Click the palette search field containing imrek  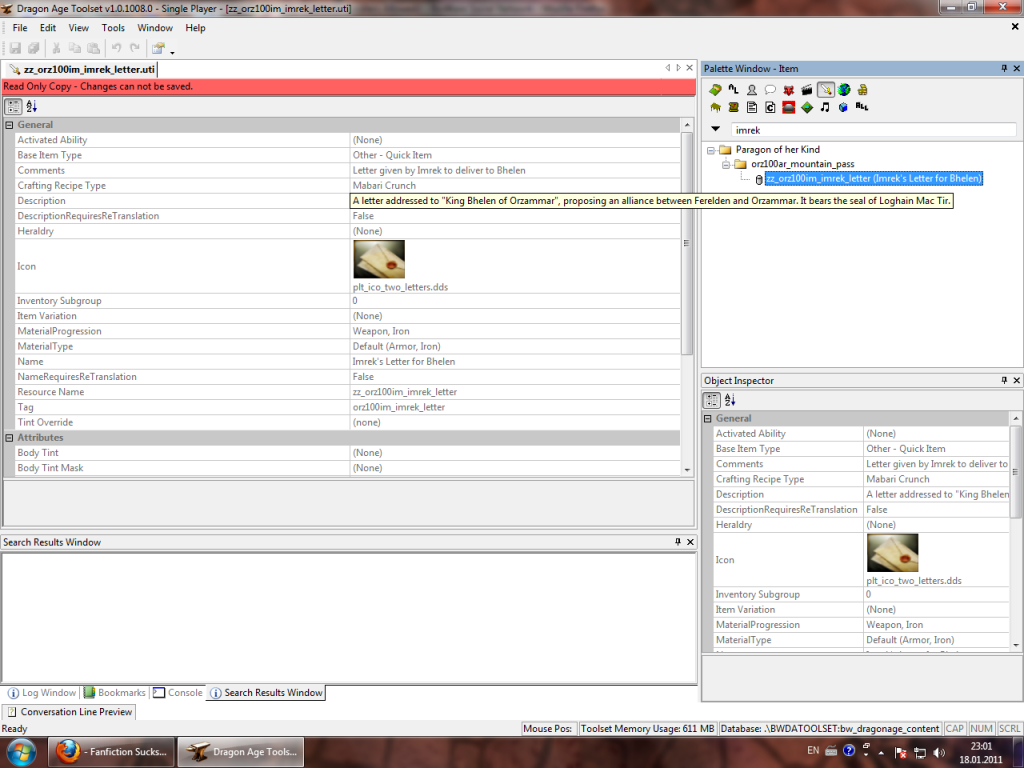(872, 130)
